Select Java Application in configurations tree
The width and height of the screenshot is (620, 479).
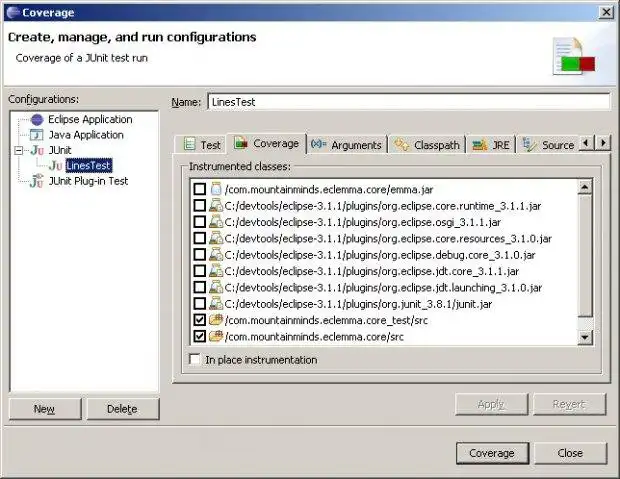tap(86, 135)
